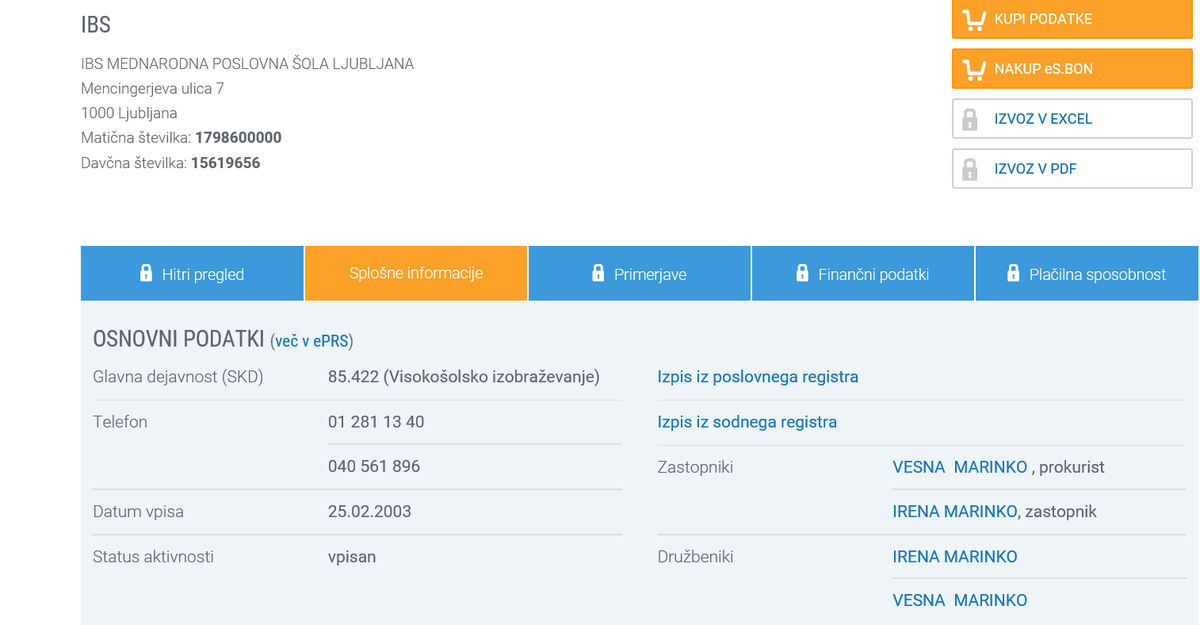This screenshot has width=1200, height=625.
Task: Open NAKUP eS.BON purchase button
Action: [1072, 69]
